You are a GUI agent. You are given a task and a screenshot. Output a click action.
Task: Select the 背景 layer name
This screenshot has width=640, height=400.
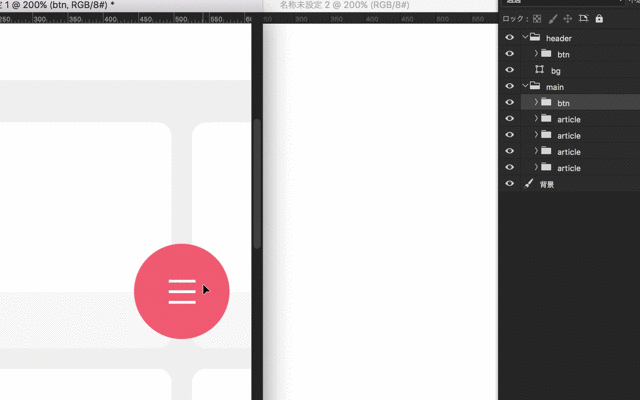(547, 184)
